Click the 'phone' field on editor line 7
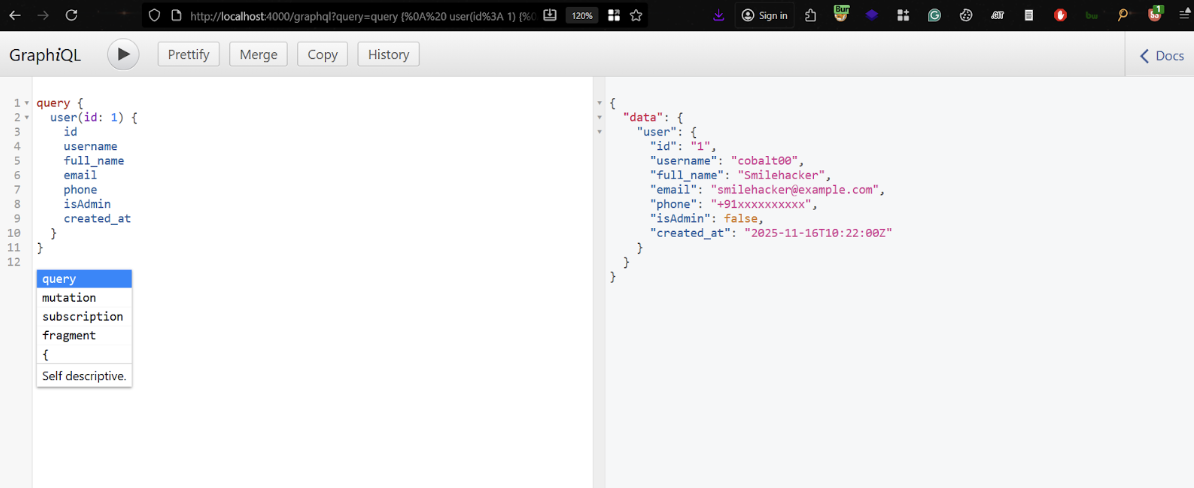1194x488 pixels. pyautogui.click(x=81, y=190)
